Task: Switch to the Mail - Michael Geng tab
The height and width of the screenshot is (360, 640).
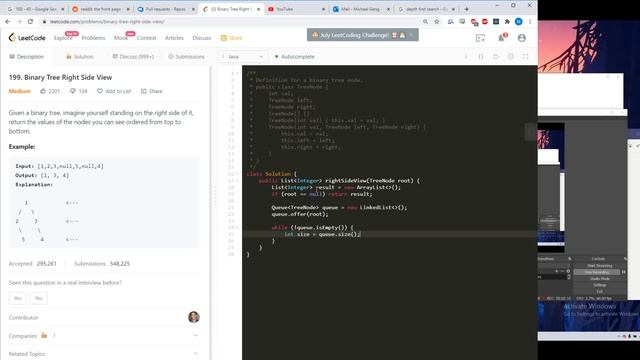Action: (362, 9)
